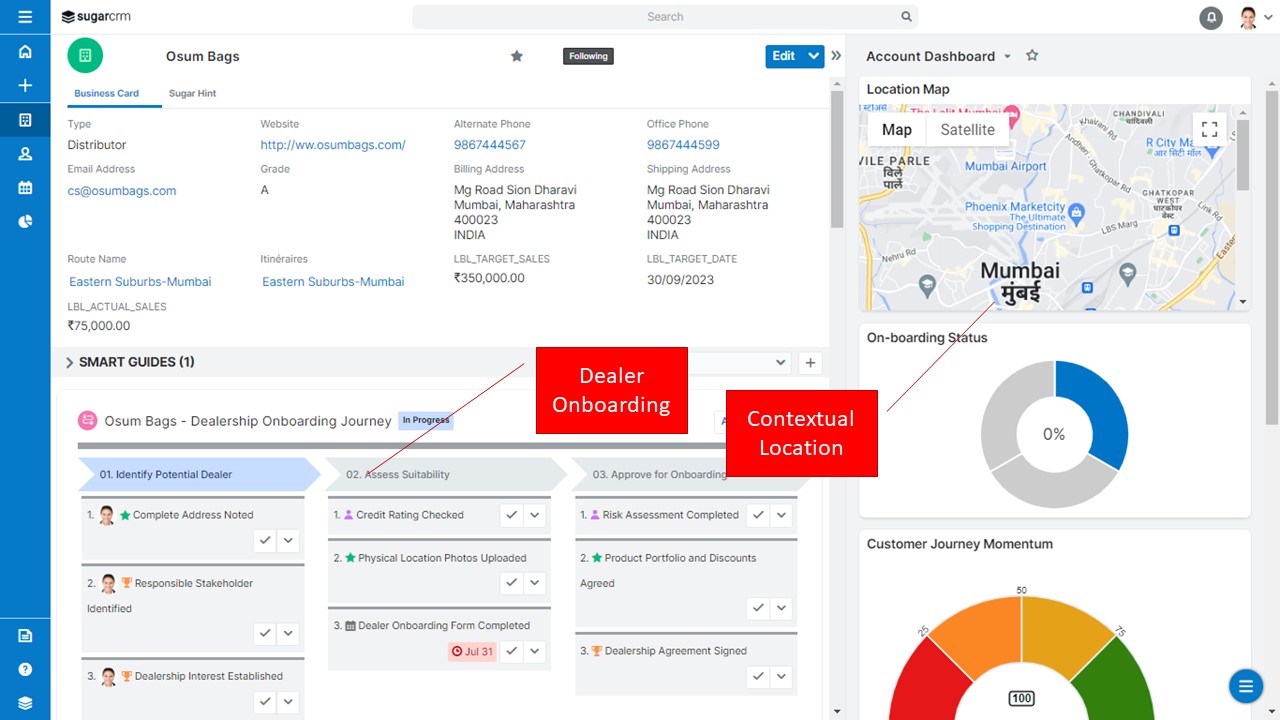Open Account Dashboard selector dropdown

click(x=1007, y=57)
